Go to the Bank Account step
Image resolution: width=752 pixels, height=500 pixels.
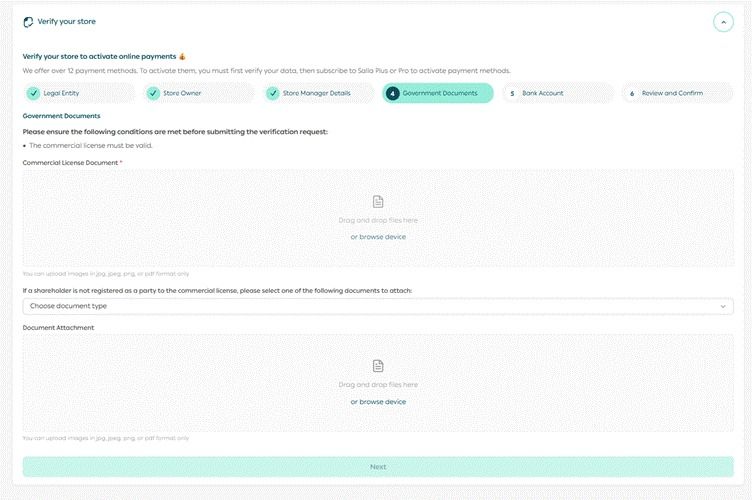tap(542, 93)
